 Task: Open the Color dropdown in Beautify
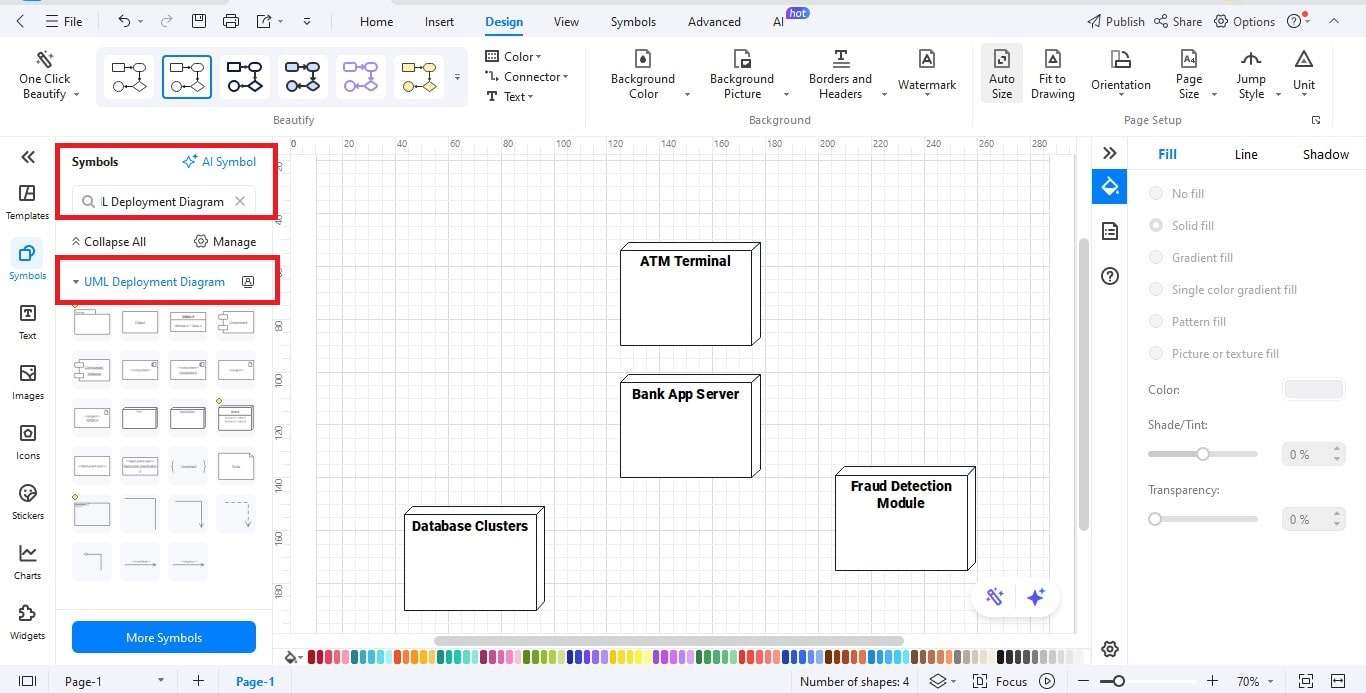513,56
